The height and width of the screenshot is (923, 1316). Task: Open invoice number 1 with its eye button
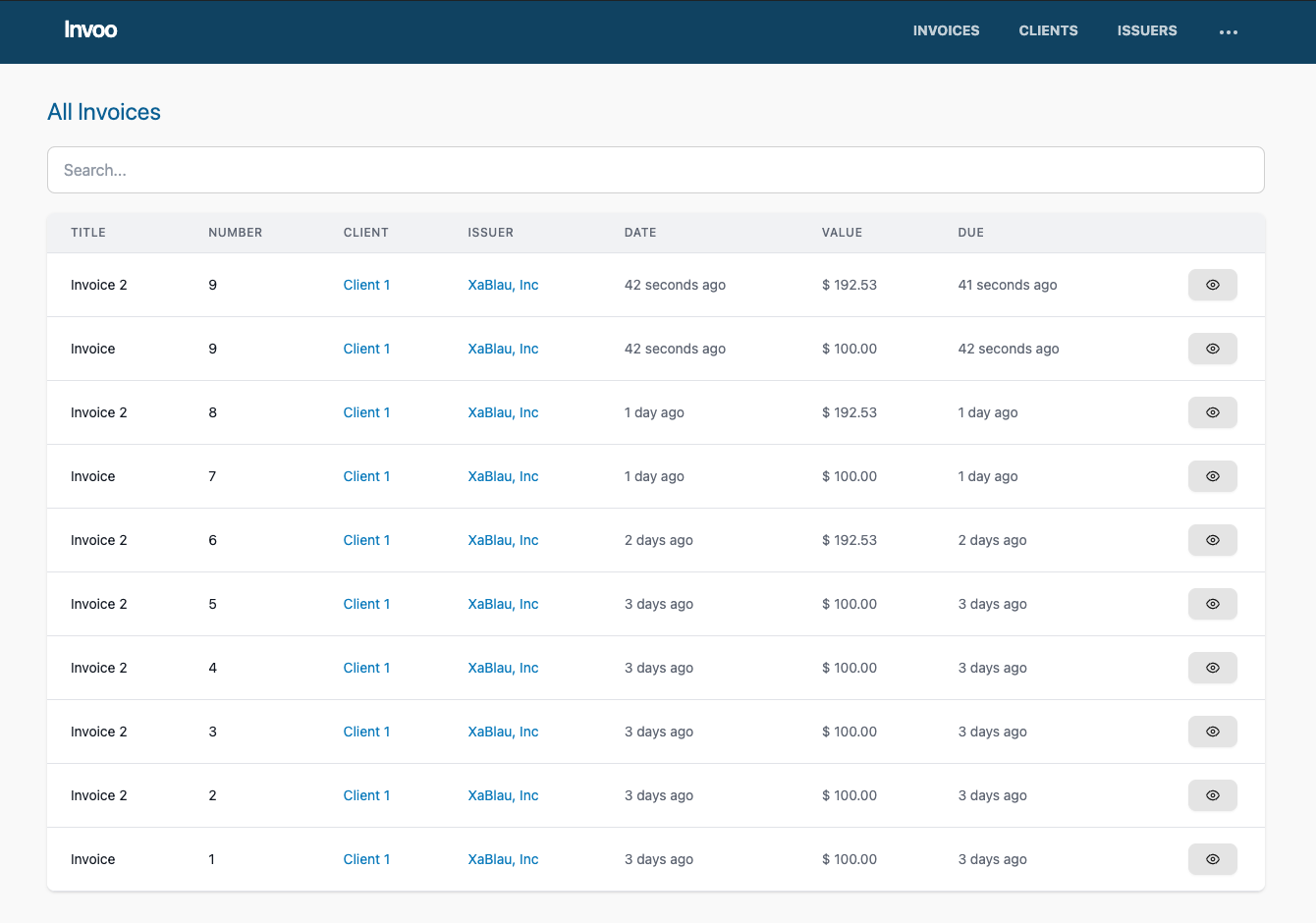point(1212,859)
